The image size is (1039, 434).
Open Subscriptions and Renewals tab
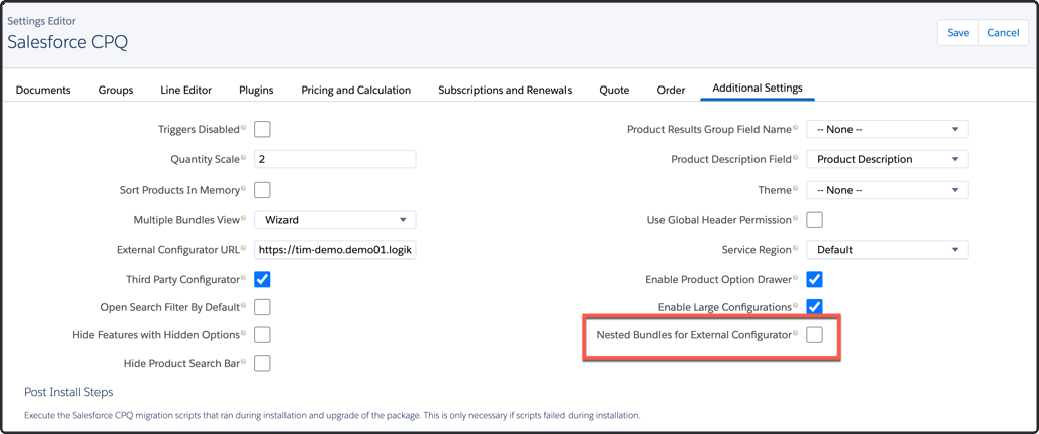[x=505, y=90]
